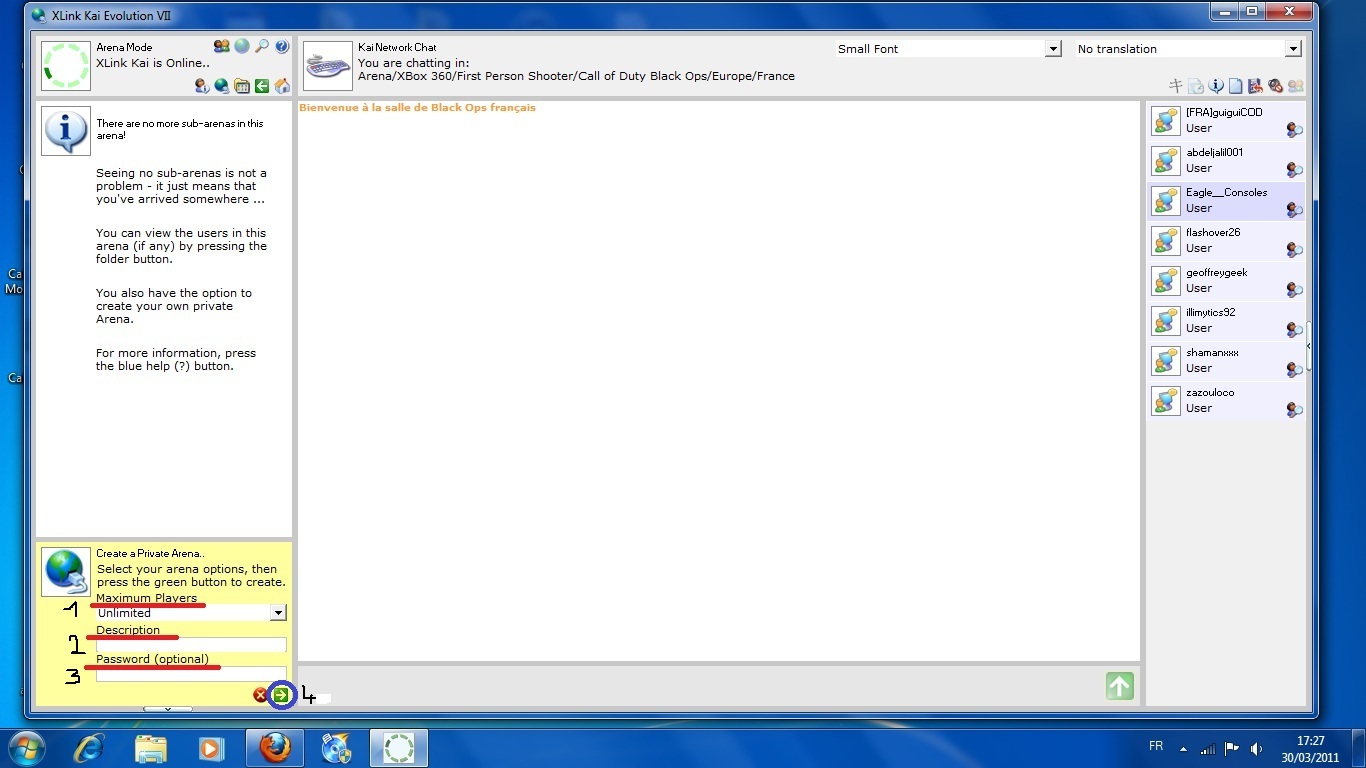Select user illimytics92 in list

1227,320
